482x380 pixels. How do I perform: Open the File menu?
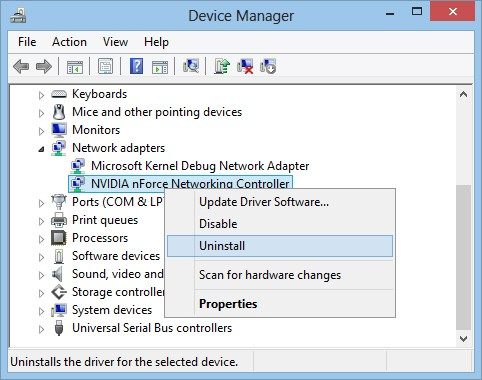click(27, 42)
